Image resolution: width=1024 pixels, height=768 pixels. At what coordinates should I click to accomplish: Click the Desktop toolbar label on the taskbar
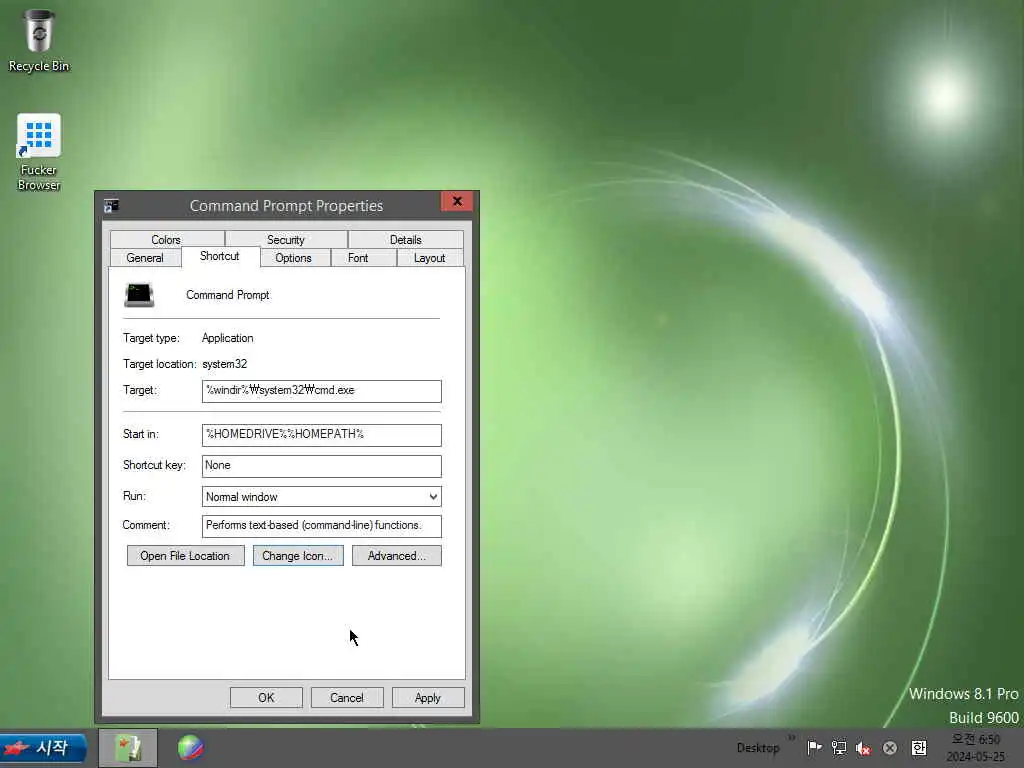click(758, 748)
